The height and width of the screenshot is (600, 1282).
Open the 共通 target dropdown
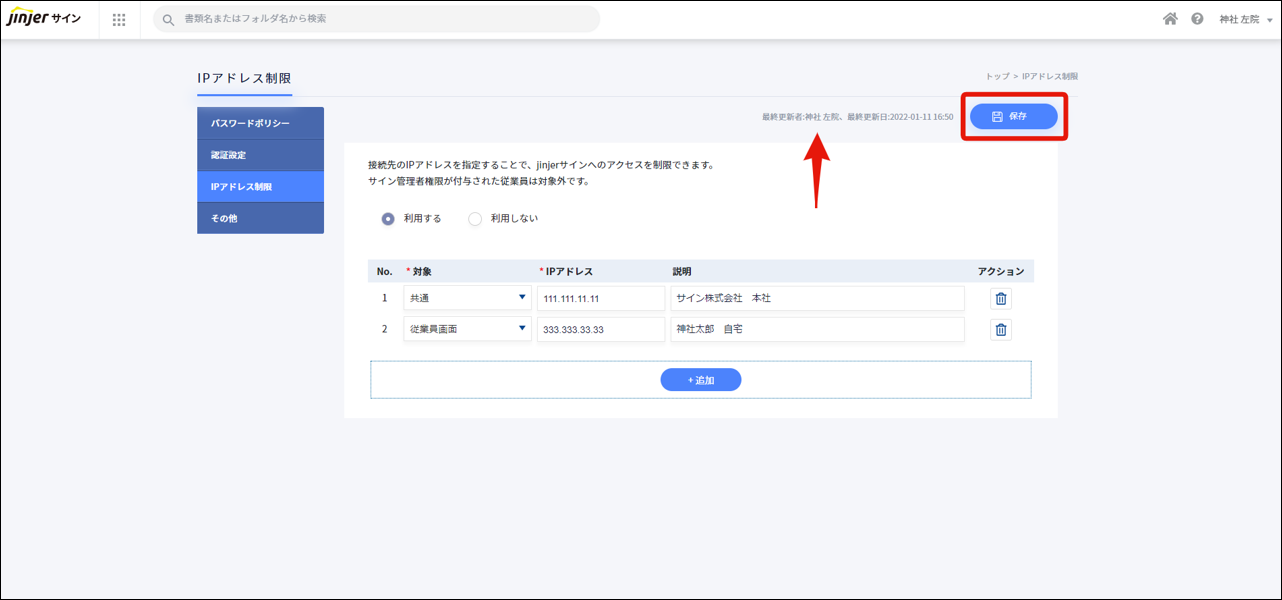coord(467,298)
